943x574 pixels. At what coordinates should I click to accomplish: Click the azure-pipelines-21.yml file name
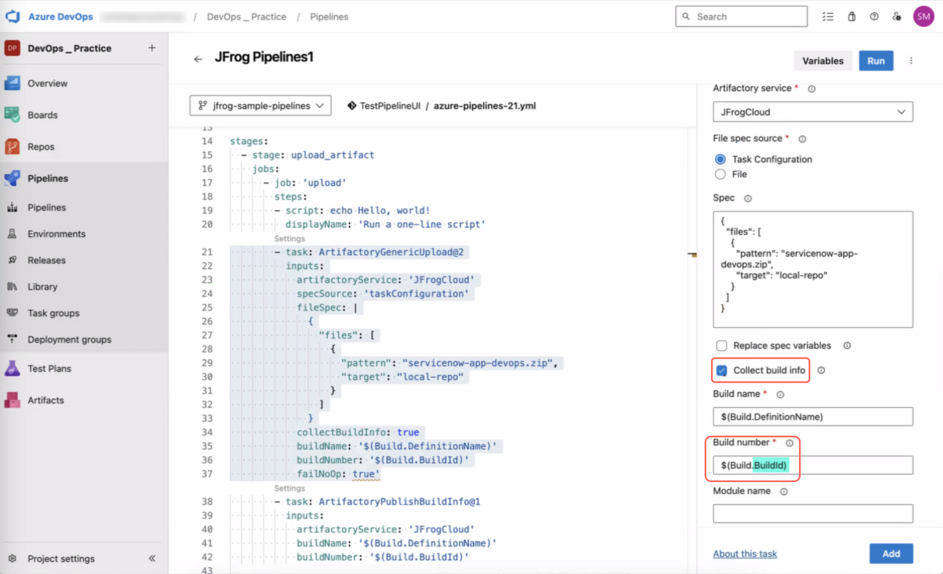click(x=485, y=106)
